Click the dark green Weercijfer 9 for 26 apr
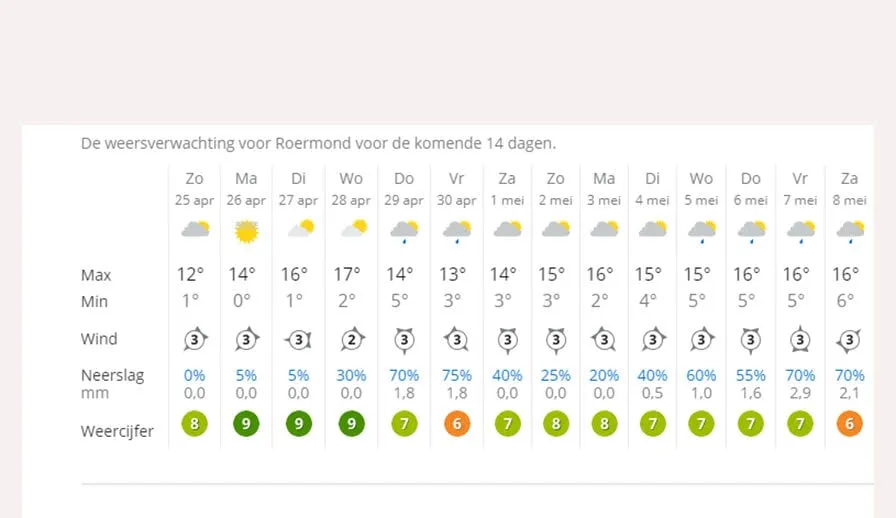896x518 pixels. pos(246,424)
